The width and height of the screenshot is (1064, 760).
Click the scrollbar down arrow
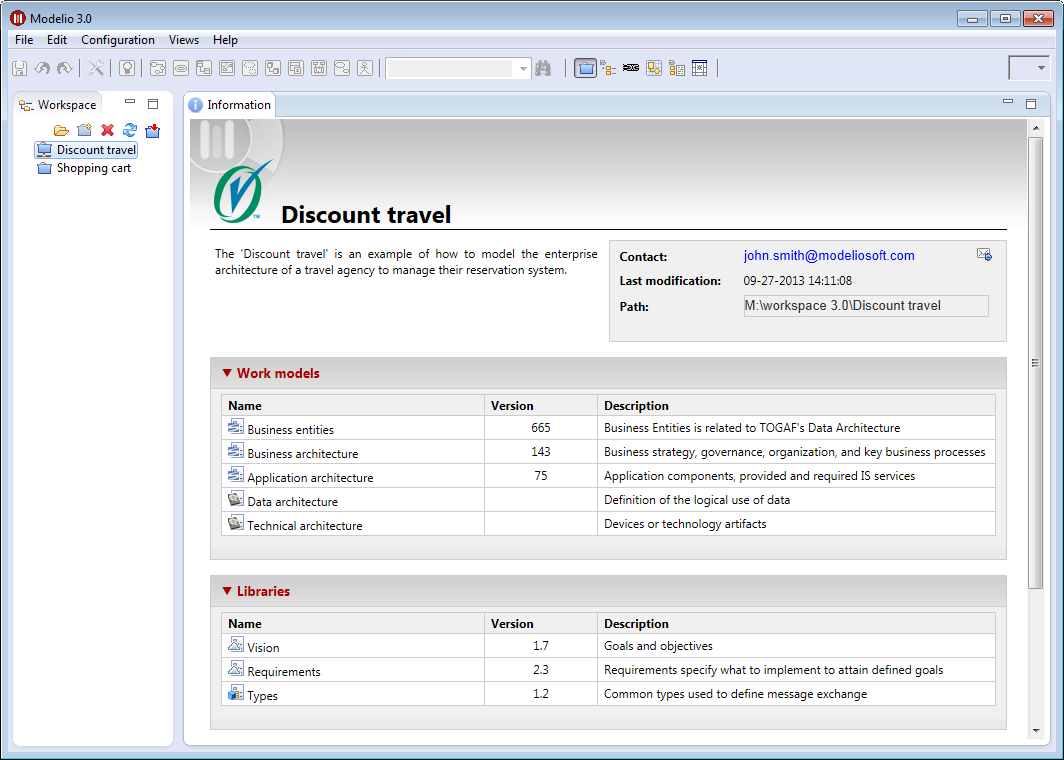point(1036,731)
